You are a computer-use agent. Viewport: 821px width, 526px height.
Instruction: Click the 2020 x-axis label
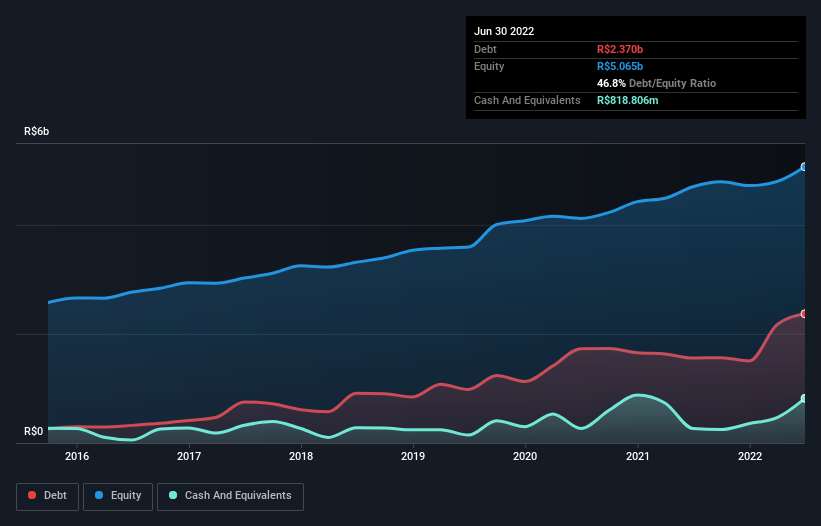tap(525, 456)
